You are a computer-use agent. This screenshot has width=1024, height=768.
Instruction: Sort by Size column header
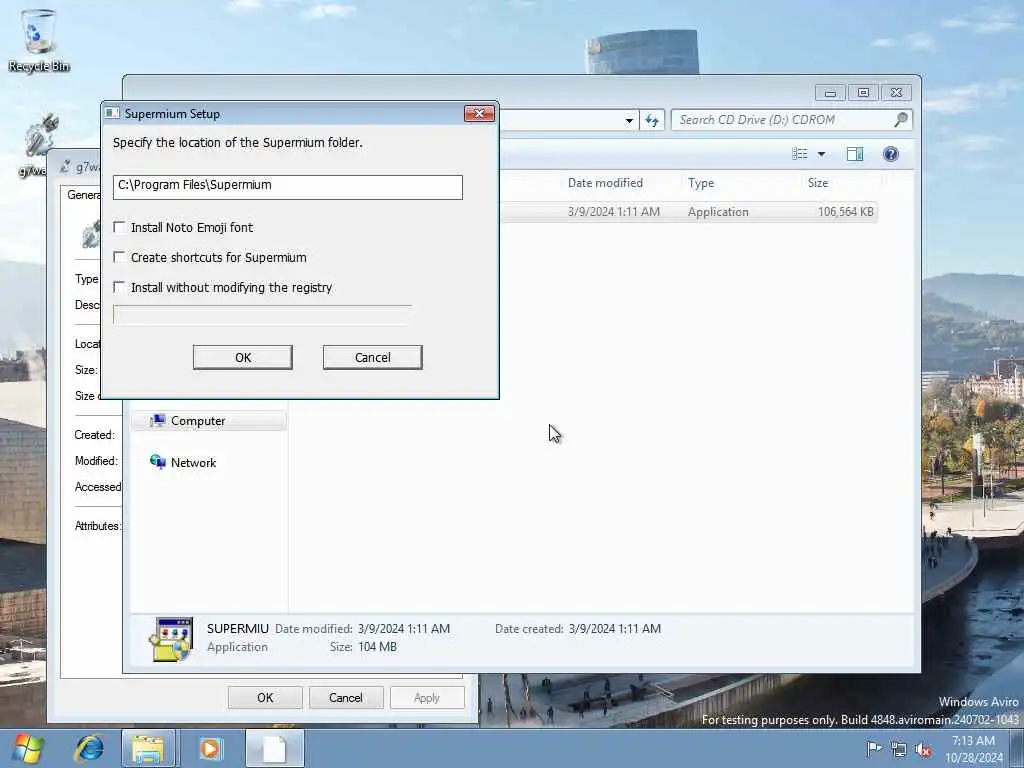click(818, 183)
